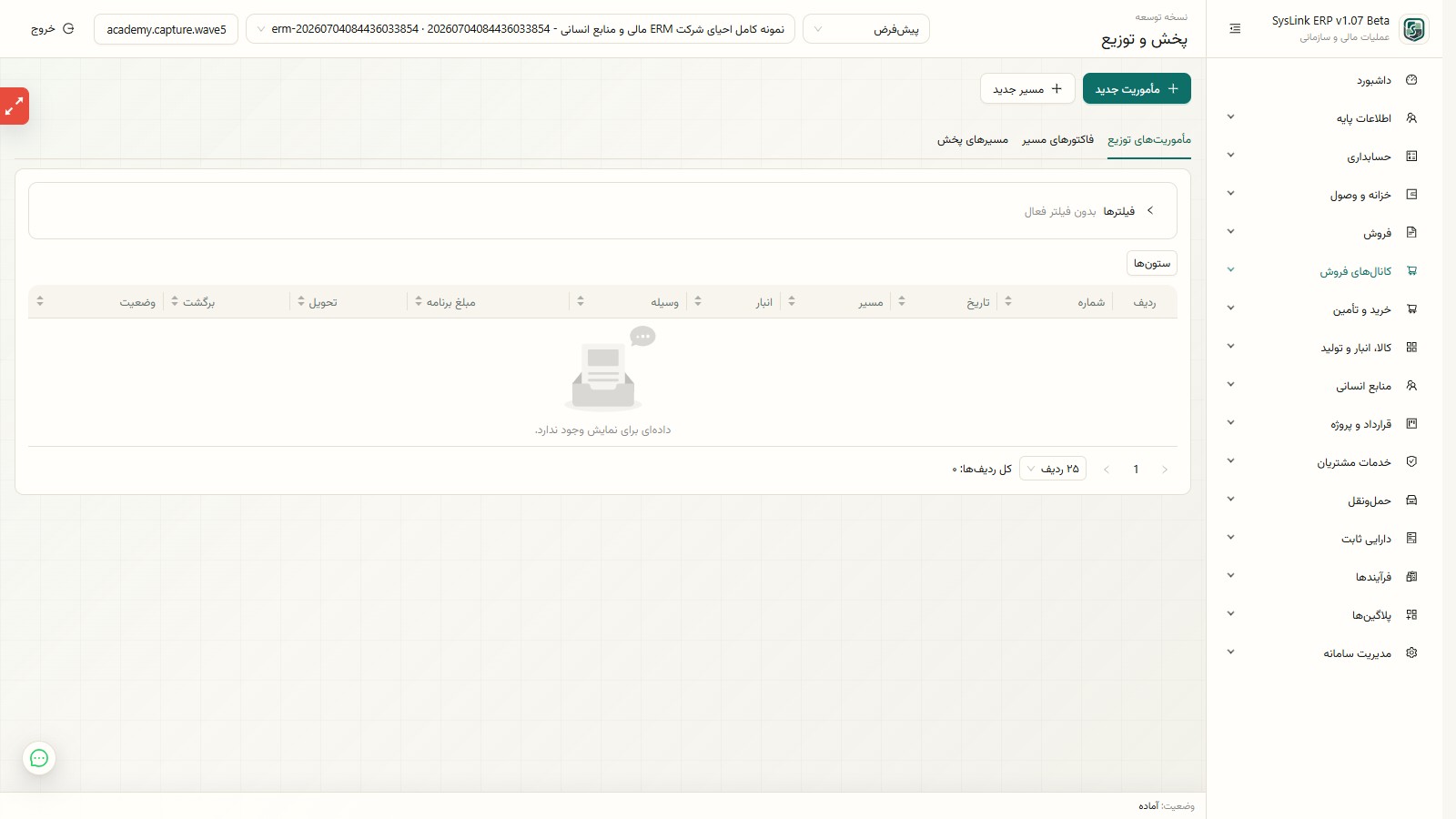The width and height of the screenshot is (1456, 819).
Task: Click the SysLink ERP logo icon
Action: (x=1413, y=29)
